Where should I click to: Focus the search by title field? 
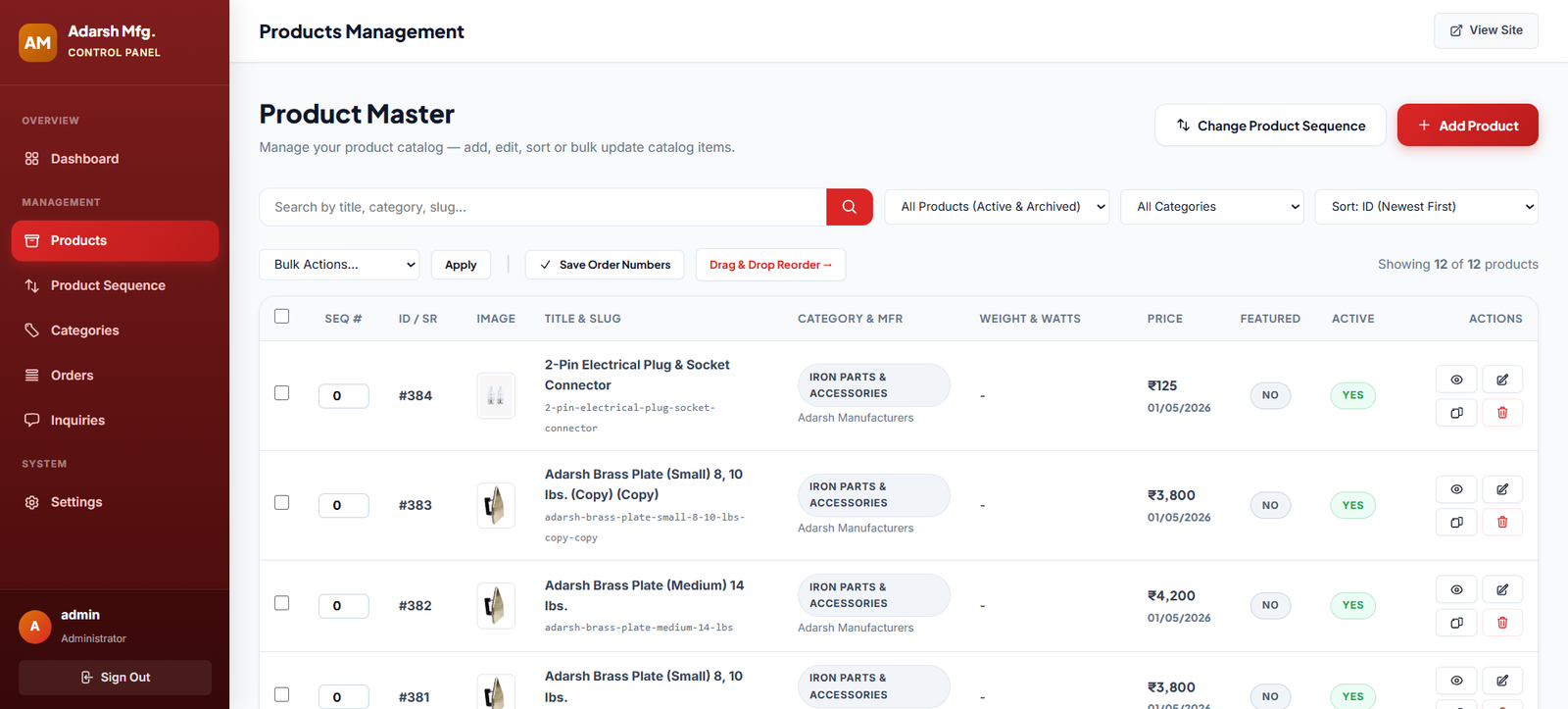[x=543, y=207]
